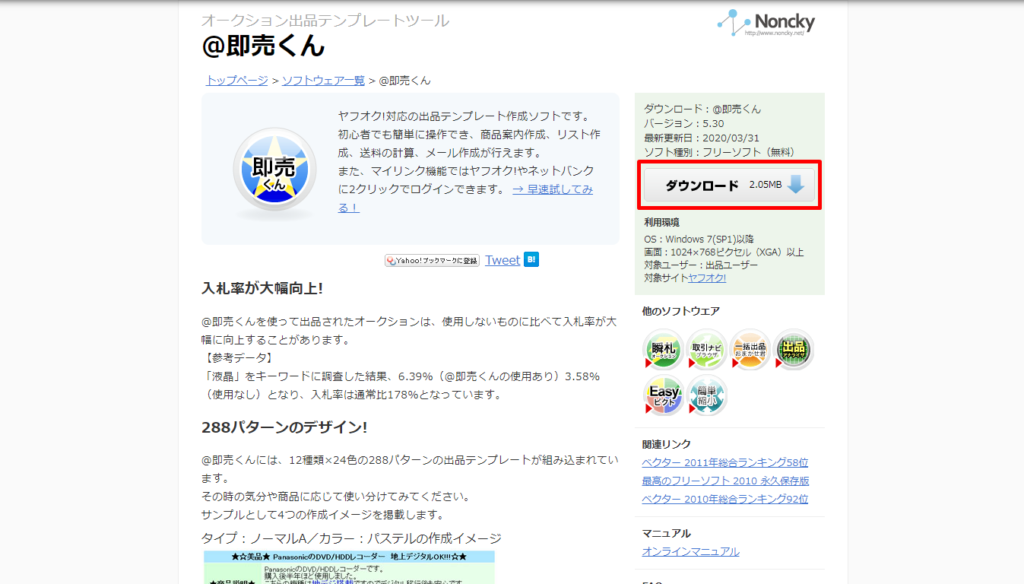This screenshot has width=1024, height=584.
Task: Click the 【参考データ】 text line
Action: pos(237,358)
